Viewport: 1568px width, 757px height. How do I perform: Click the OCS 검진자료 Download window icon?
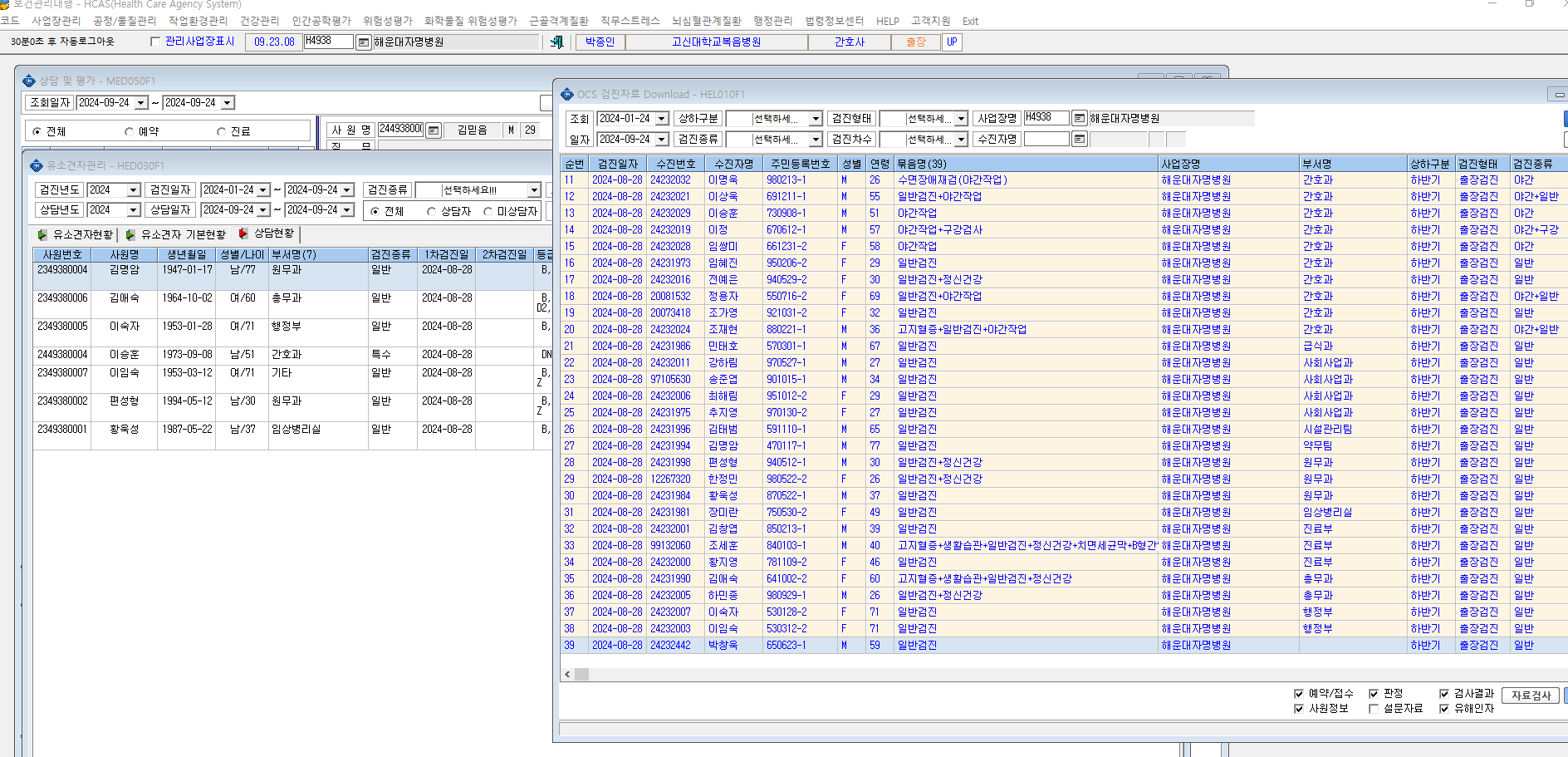pos(567,94)
